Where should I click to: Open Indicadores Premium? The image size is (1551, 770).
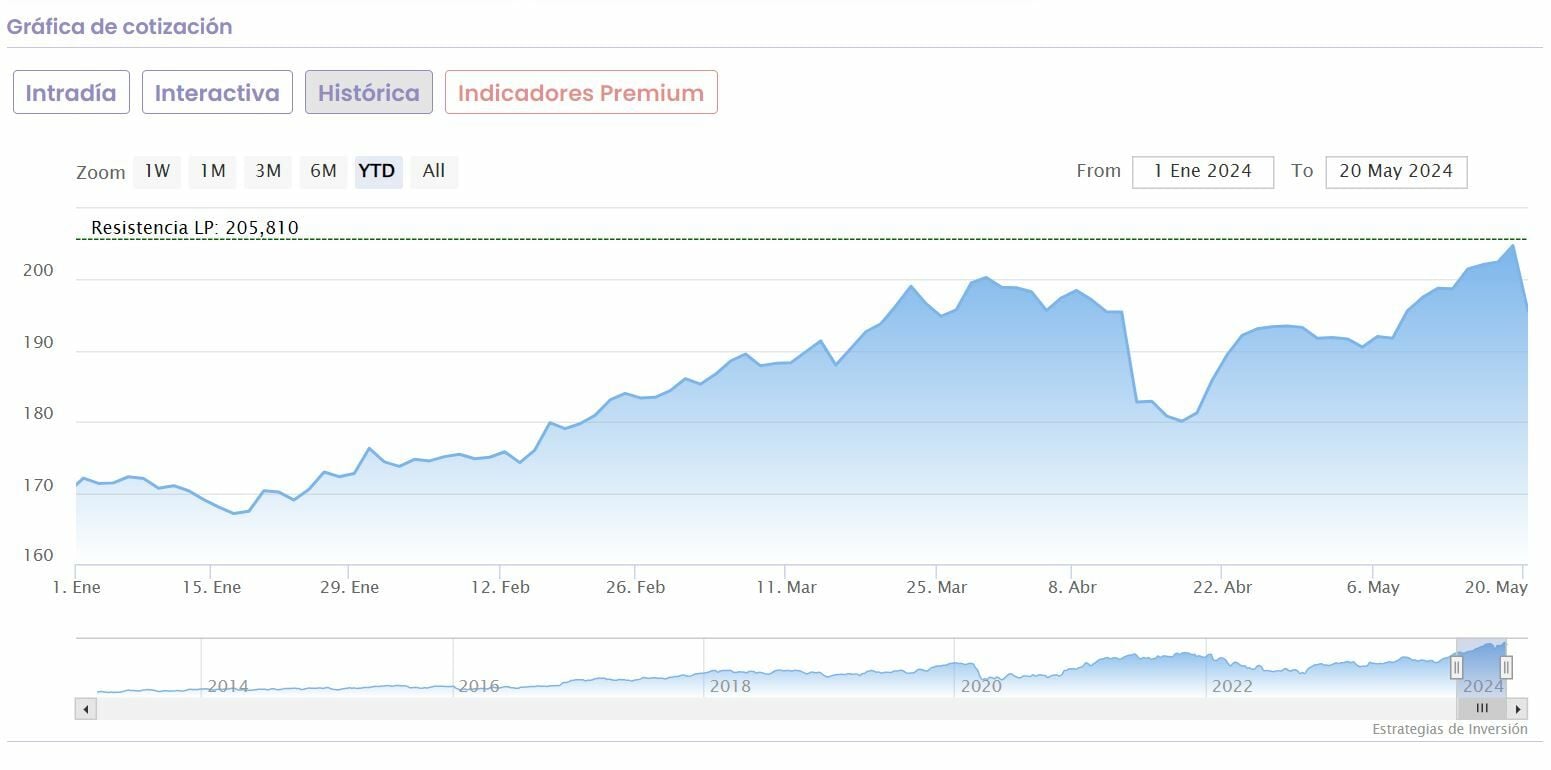(x=581, y=93)
